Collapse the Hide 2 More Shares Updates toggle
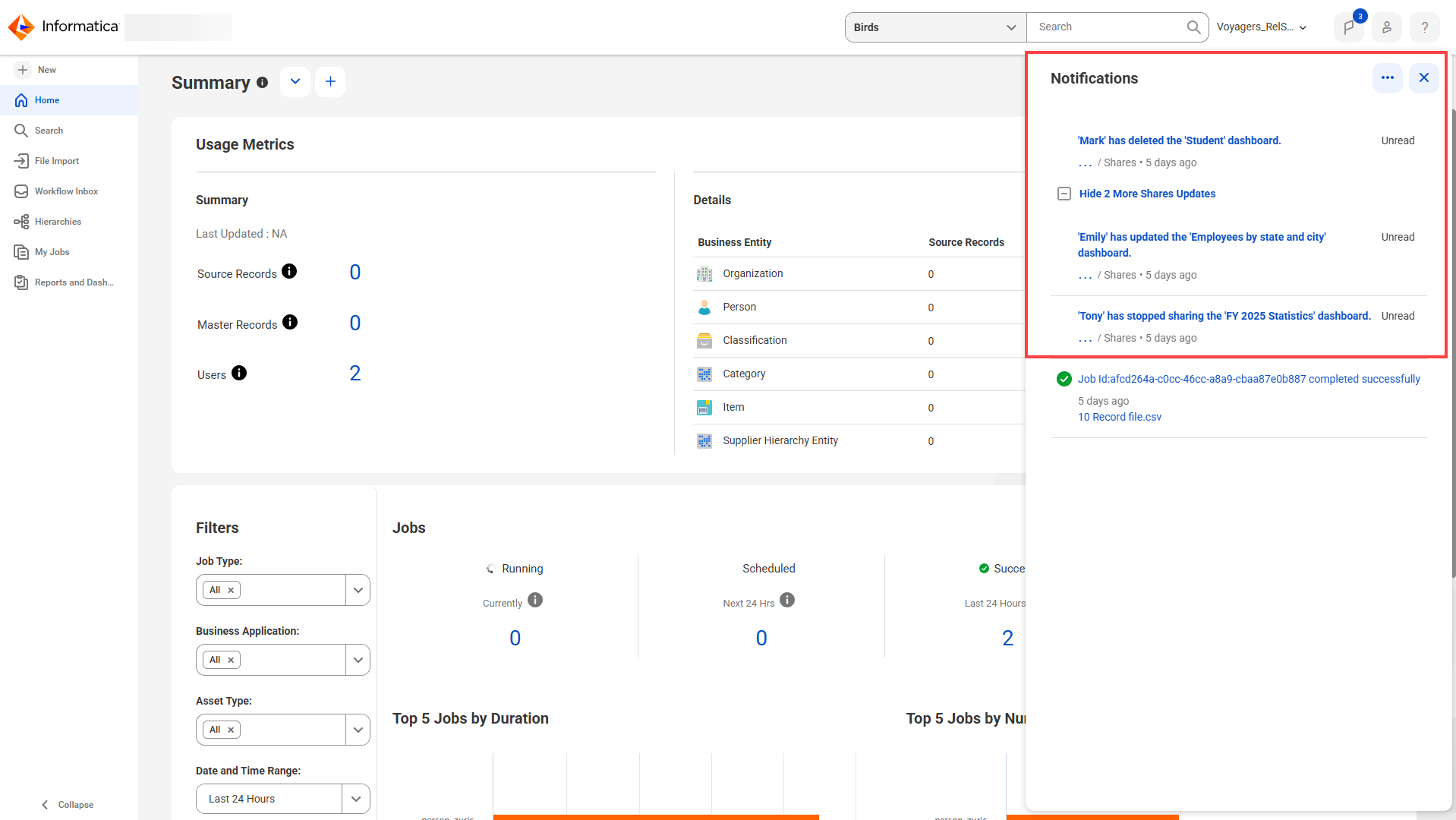 (x=1064, y=194)
